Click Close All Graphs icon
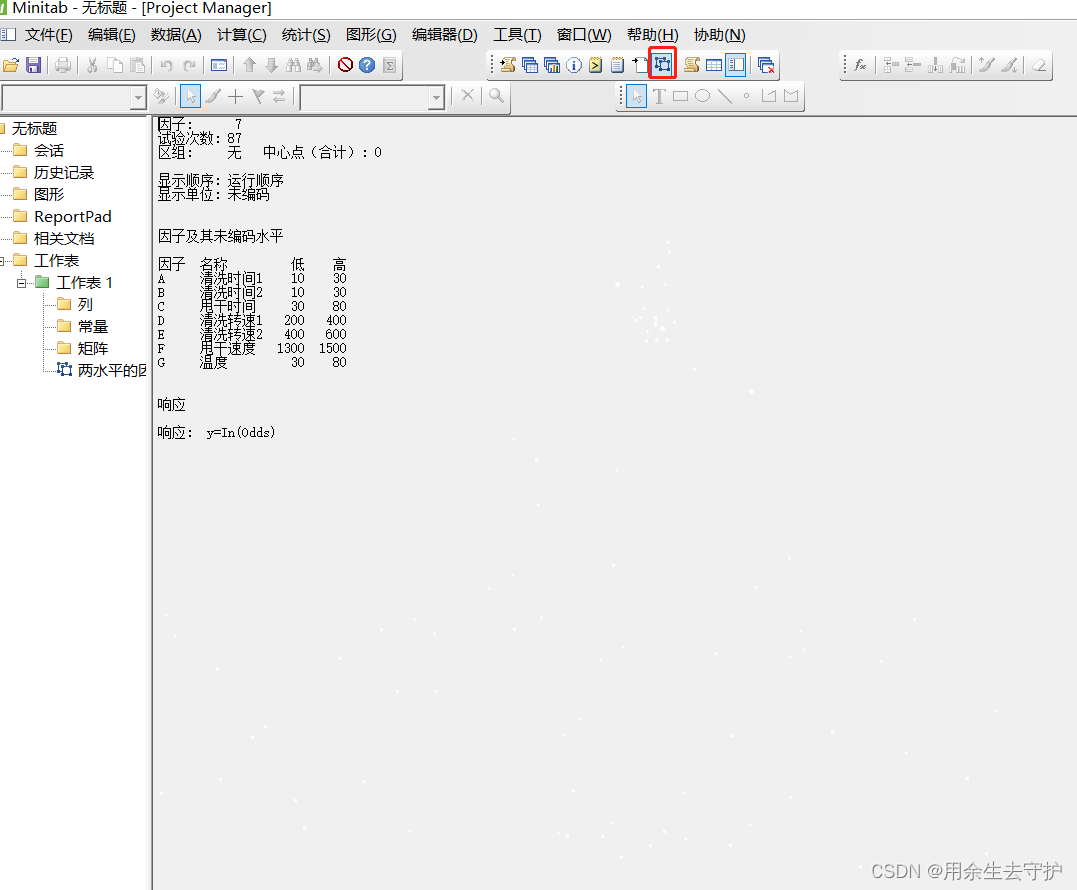 pos(766,65)
